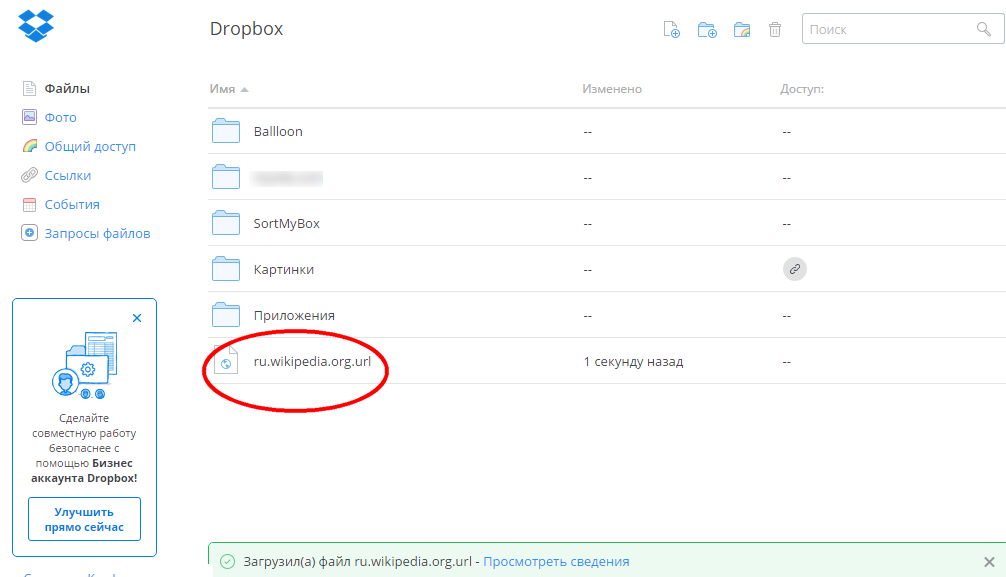This screenshot has height=577, width=1006.
Task: Click the Balloon folder icon
Action: tap(226, 131)
